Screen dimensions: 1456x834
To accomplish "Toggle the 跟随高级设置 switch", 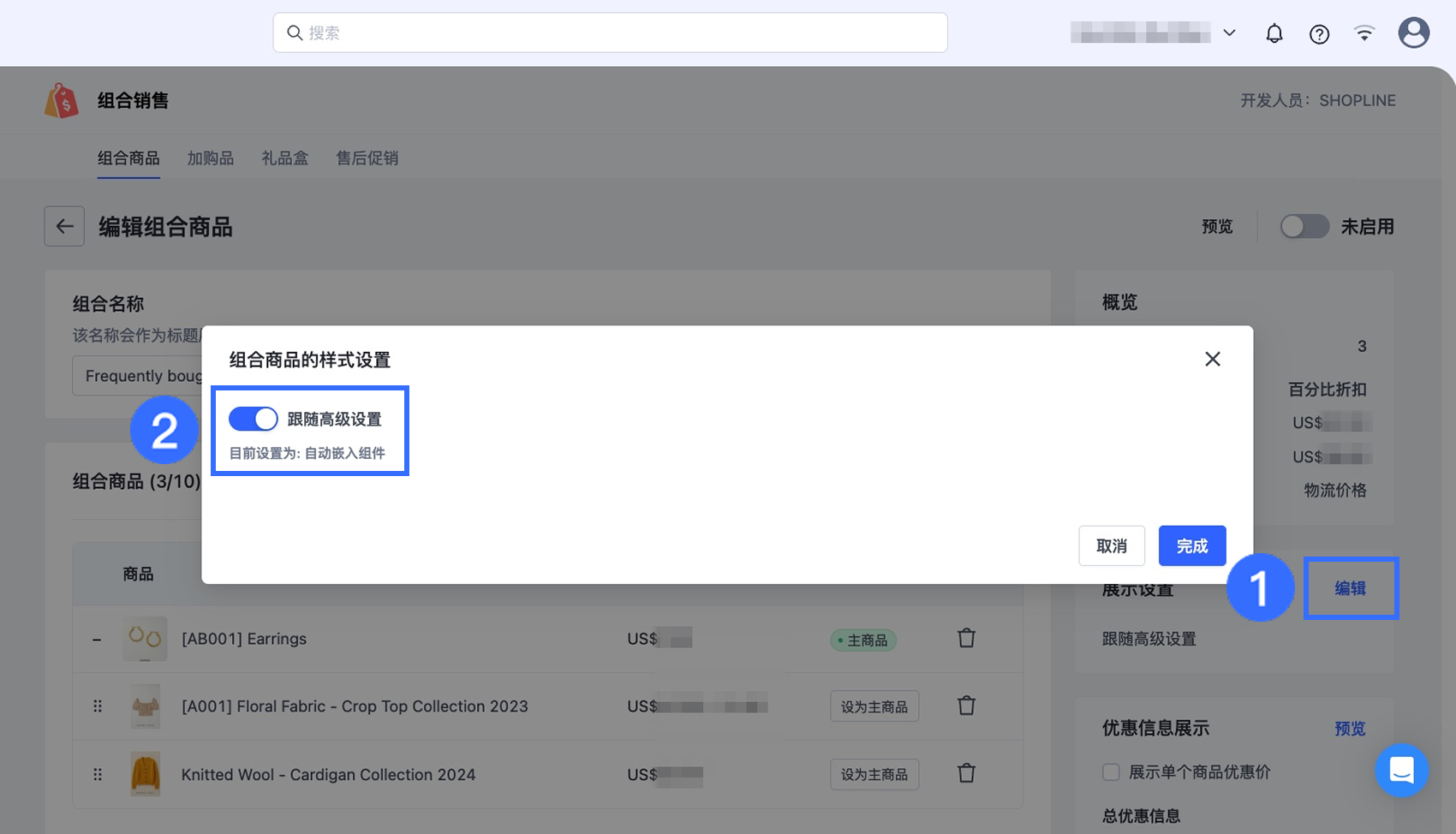I will pyautogui.click(x=254, y=419).
